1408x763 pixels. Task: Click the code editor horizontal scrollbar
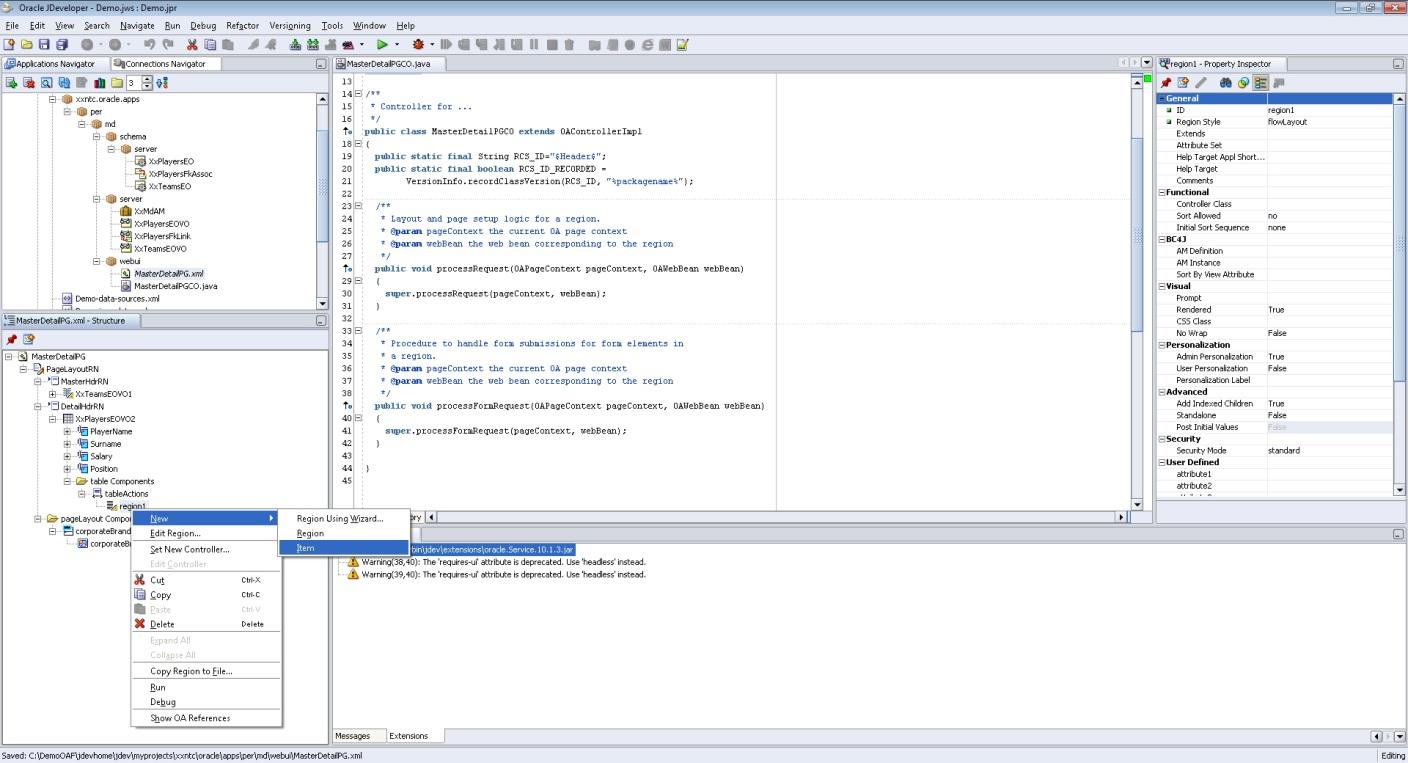[x=775, y=517]
